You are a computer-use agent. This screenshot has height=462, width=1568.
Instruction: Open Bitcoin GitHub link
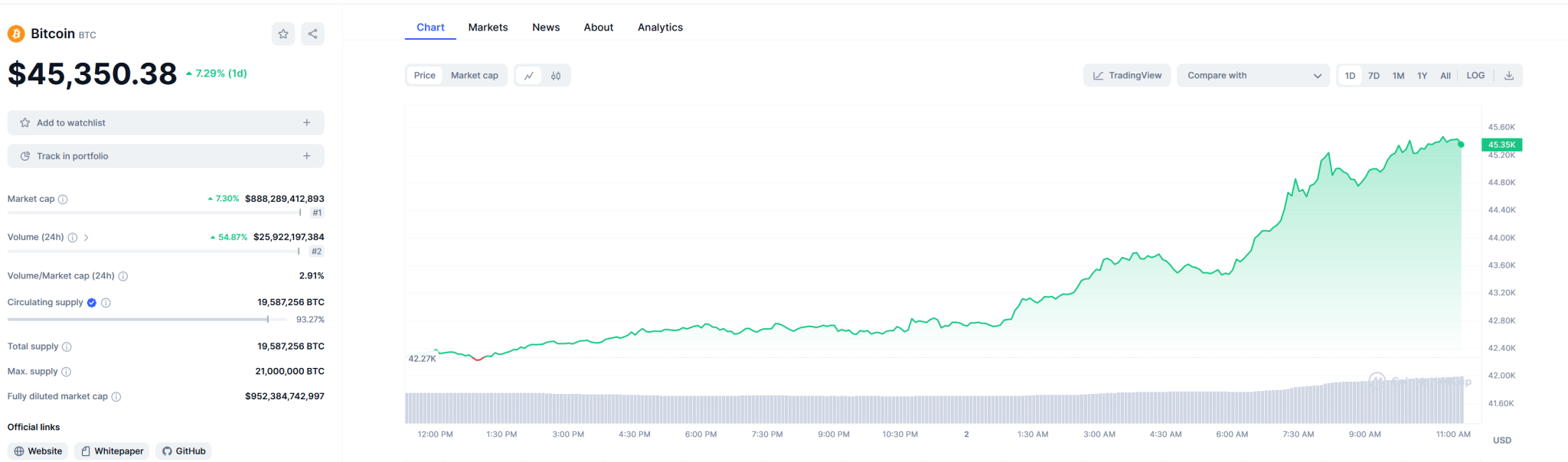coord(184,451)
